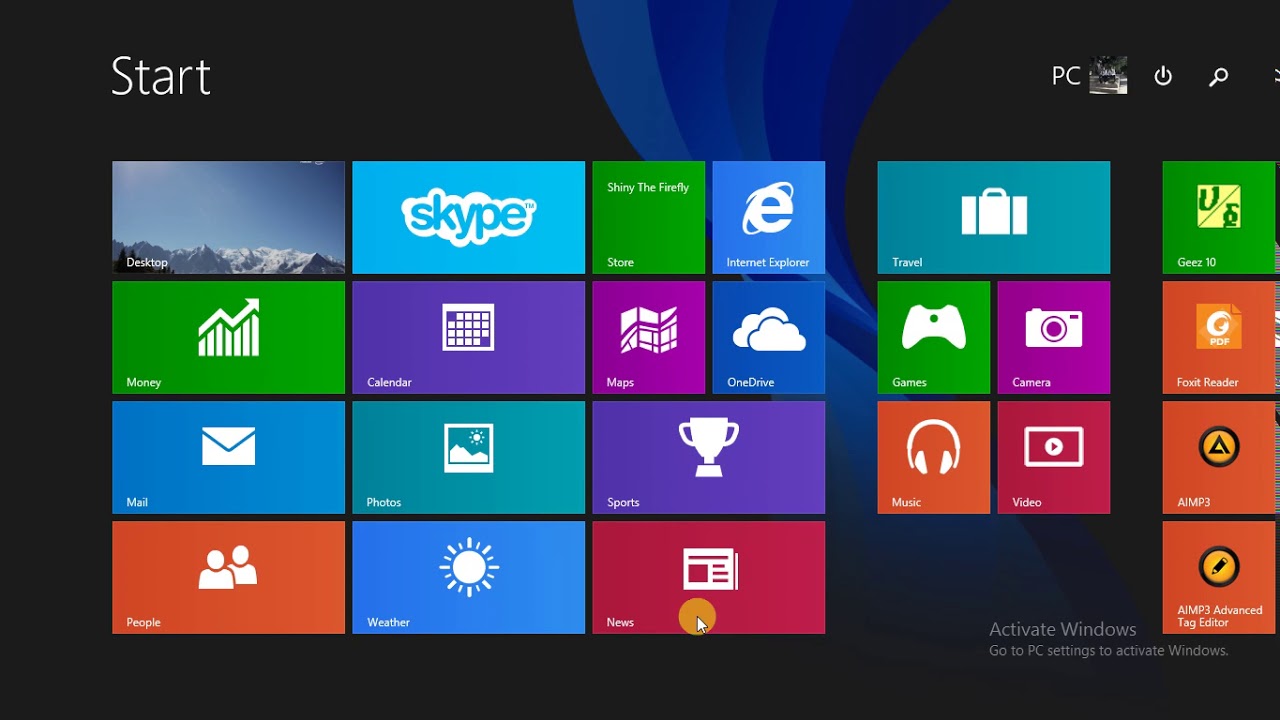Open the News tile
Image resolution: width=1280 pixels, height=720 pixels.
click(708, 577)
